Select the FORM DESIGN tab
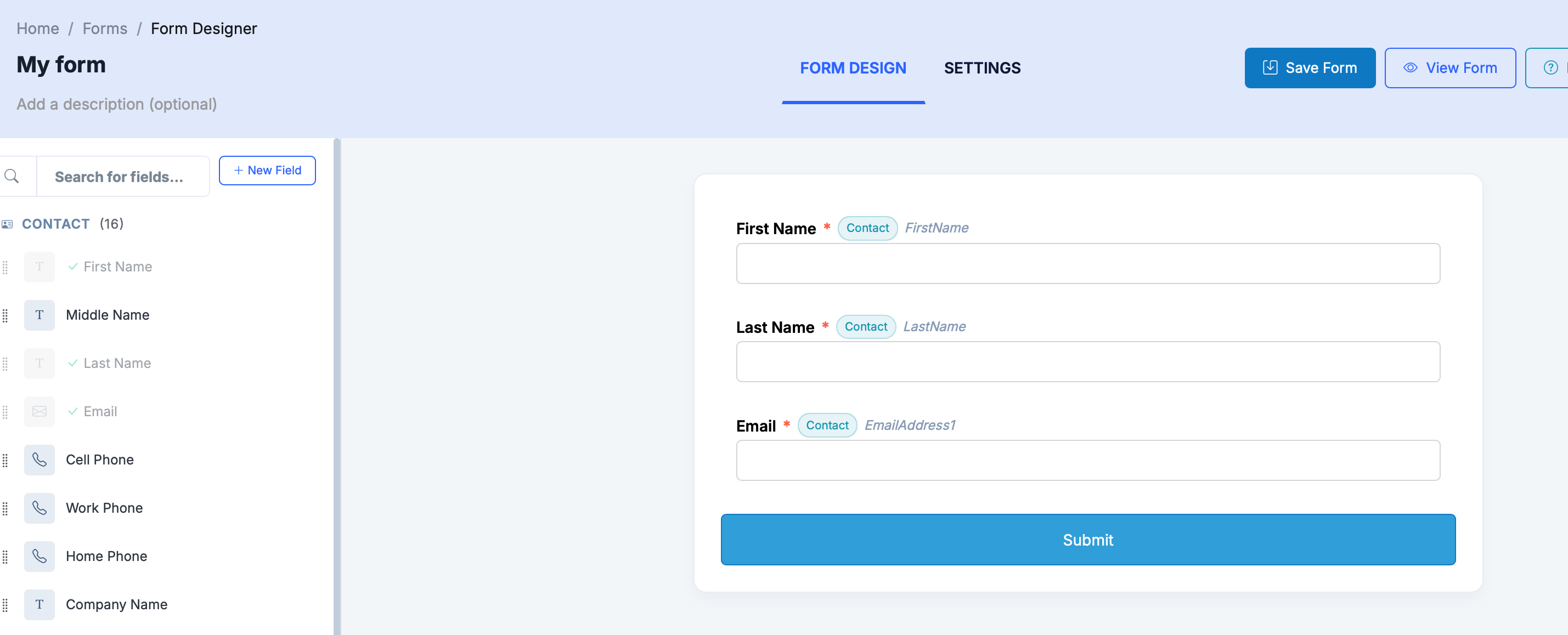The height and width of the screenshot is (635, 1568). 853,68
